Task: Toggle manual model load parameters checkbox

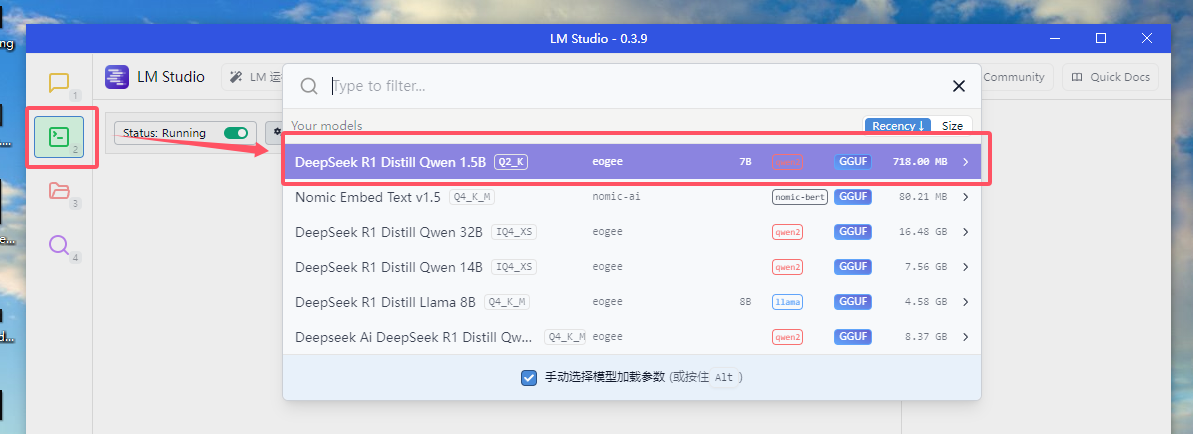Action: pos(529,377)
